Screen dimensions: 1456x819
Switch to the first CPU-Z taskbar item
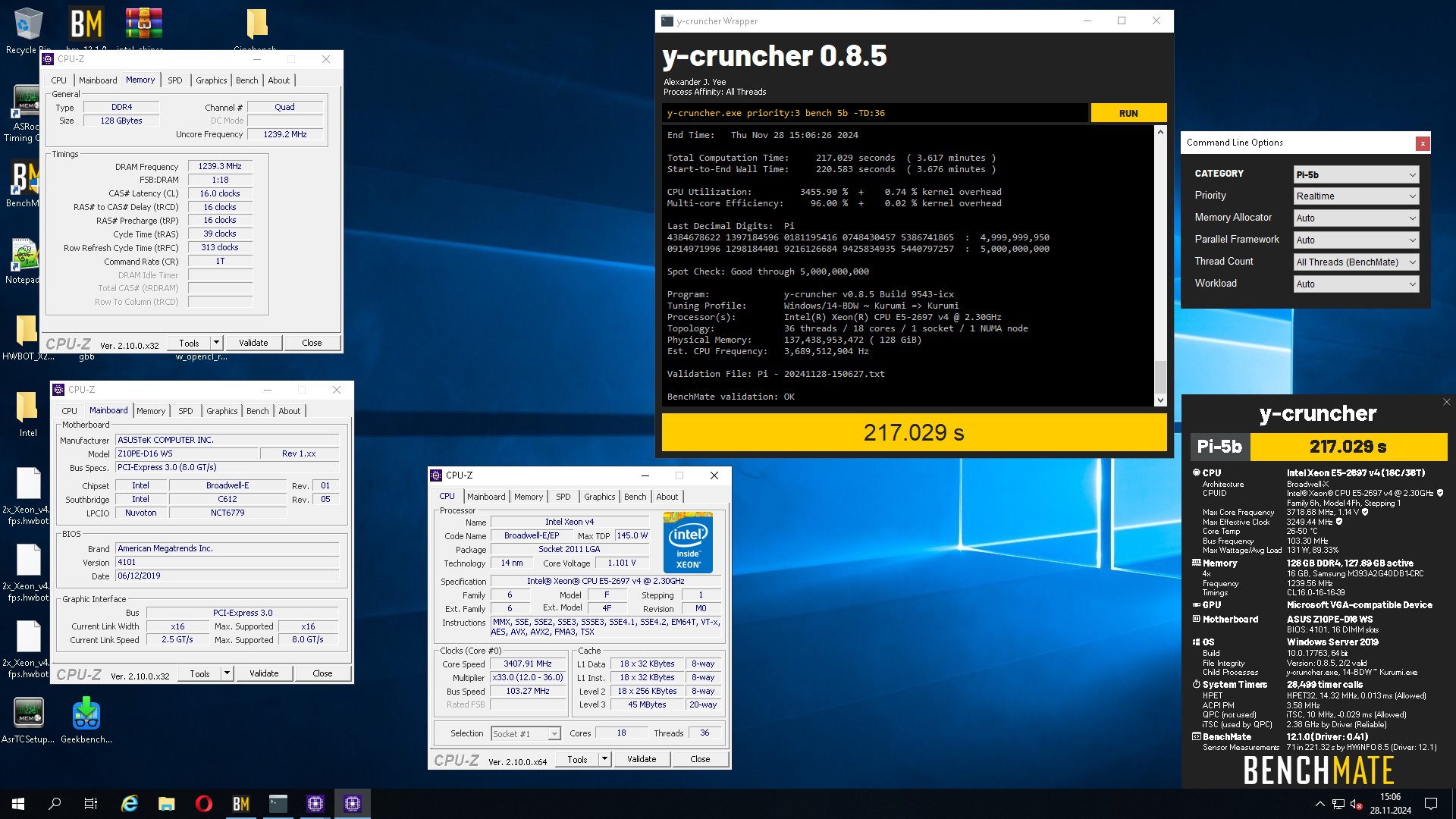point(315,804)
